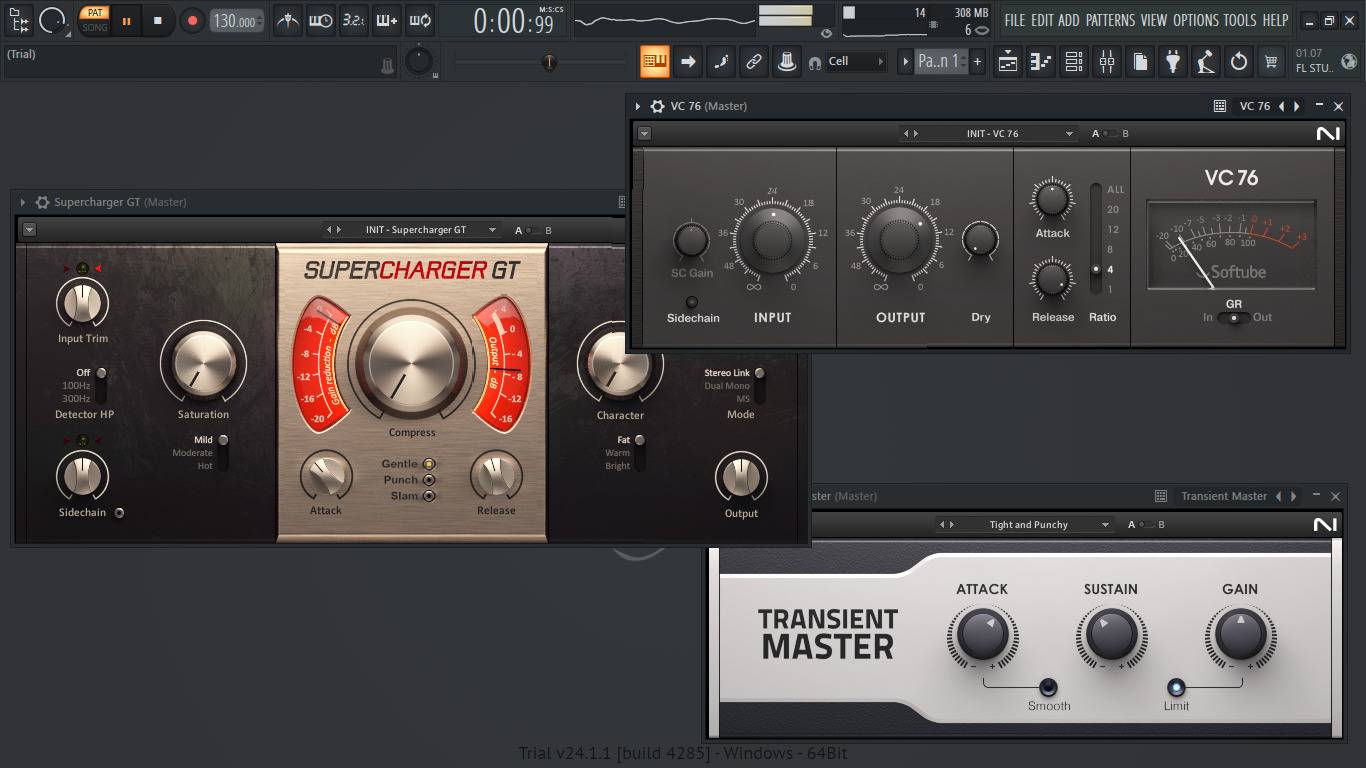The image size is (1366, 768).
Task: Open the plugin picker plug icon
Action: click(x=1173, y=62)
